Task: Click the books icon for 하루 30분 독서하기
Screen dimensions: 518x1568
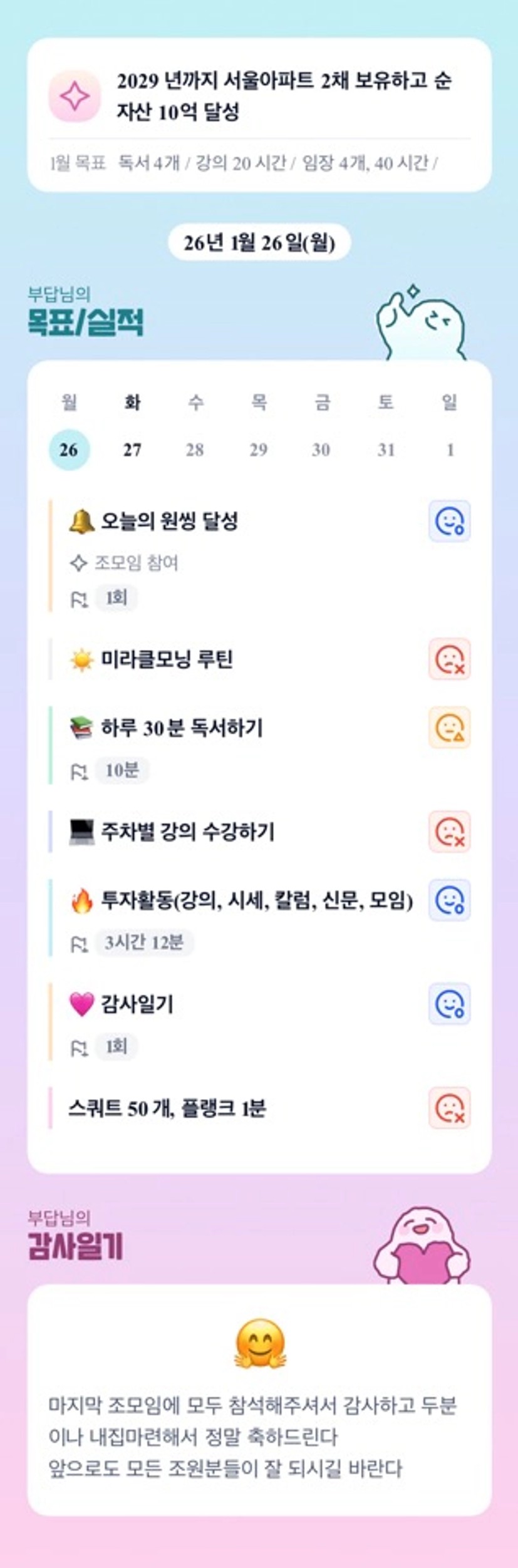Action: (81, 728)
